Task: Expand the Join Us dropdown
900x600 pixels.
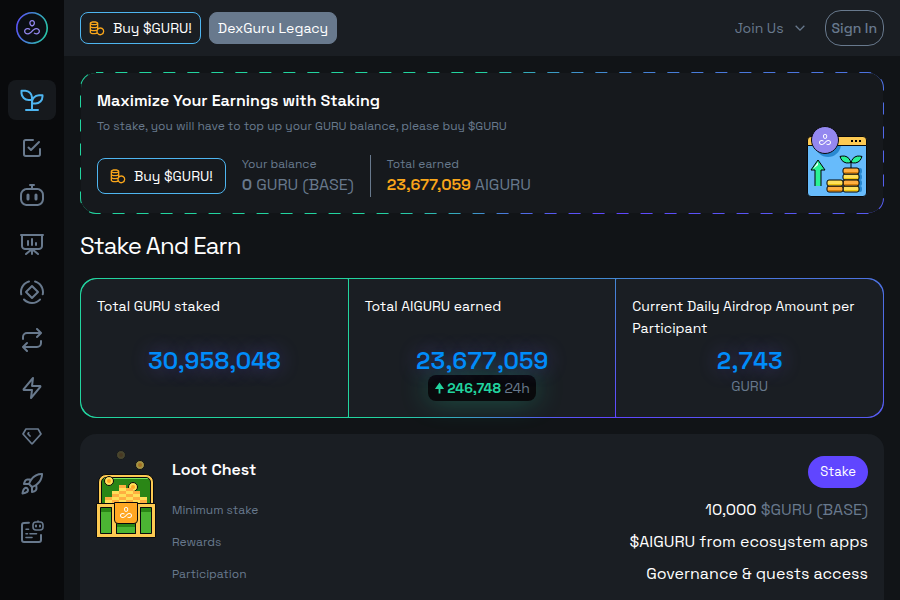Action: click(x=769, y=28)
